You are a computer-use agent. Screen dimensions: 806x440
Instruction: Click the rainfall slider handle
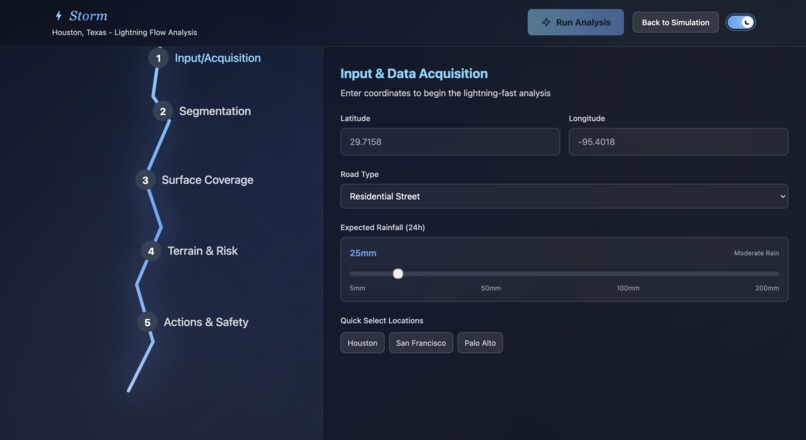pyautogui.click(x=398, y=274)
